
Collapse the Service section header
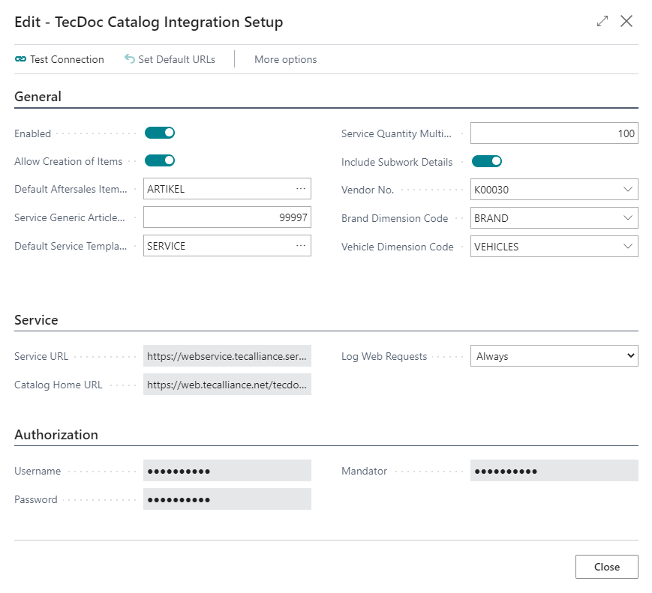(x=36, y=320)
